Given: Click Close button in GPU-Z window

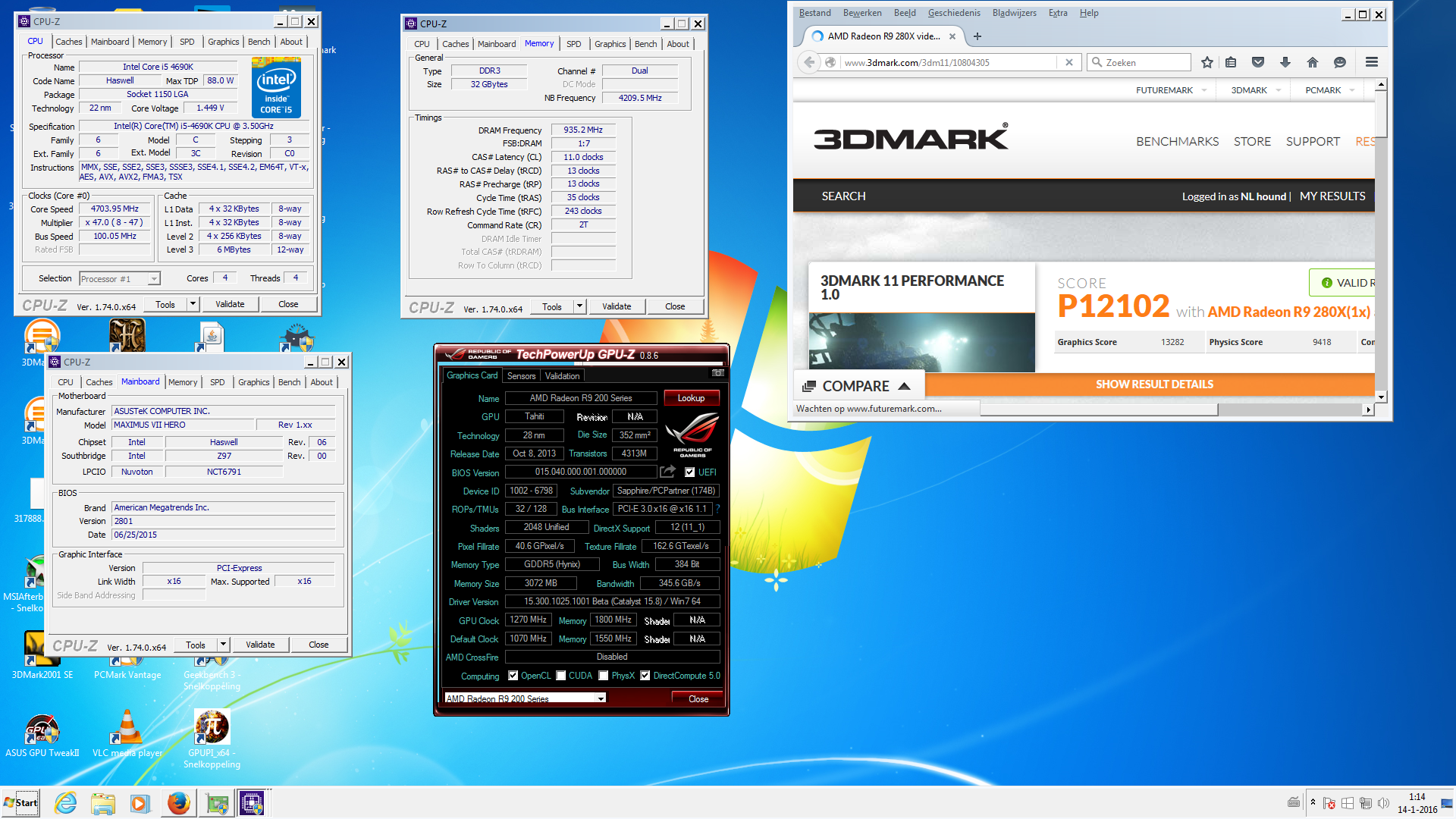Looking at the screenshot, I should tap(698, 698).
